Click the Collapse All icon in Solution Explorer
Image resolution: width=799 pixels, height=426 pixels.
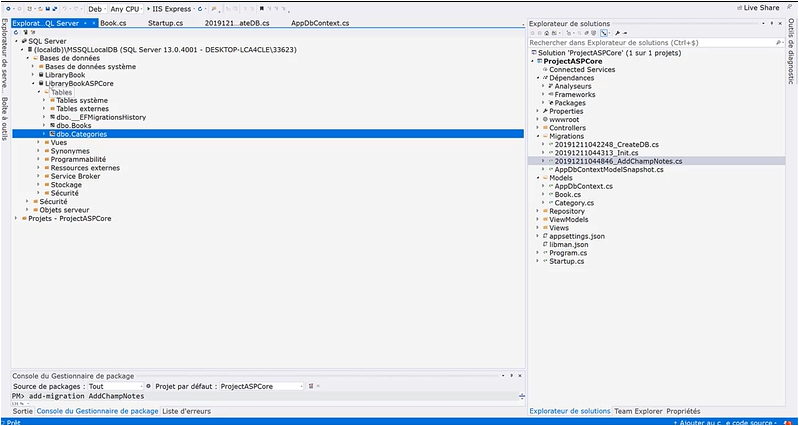pos(587,33)
